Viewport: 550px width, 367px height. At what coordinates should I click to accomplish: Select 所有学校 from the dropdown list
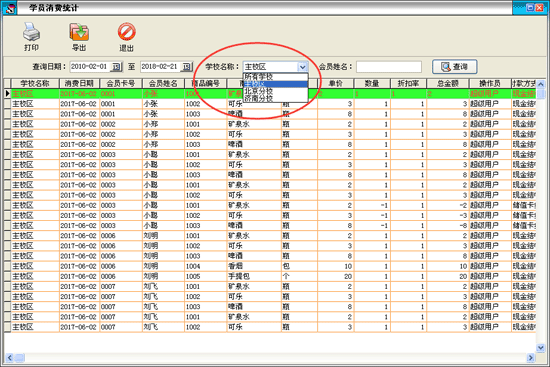pyautogui.click(x=275, y=77)
